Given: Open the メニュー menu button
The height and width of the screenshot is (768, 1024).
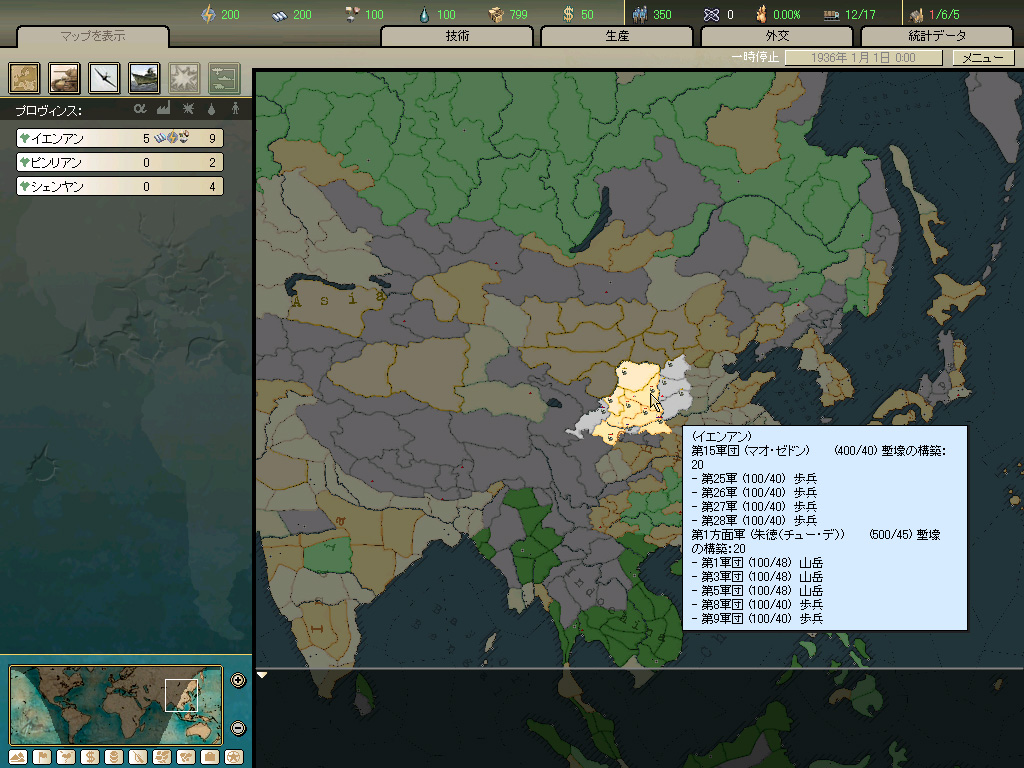Looking at the screenshot, I should (983, 57).
